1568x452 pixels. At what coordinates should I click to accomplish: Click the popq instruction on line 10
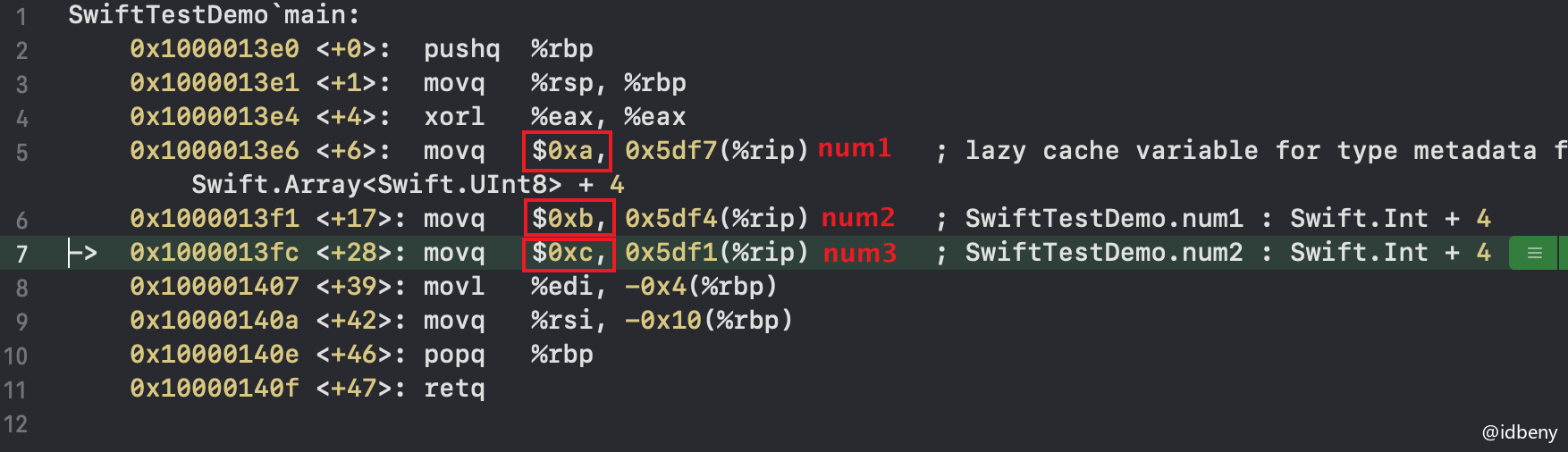(454, 356)
